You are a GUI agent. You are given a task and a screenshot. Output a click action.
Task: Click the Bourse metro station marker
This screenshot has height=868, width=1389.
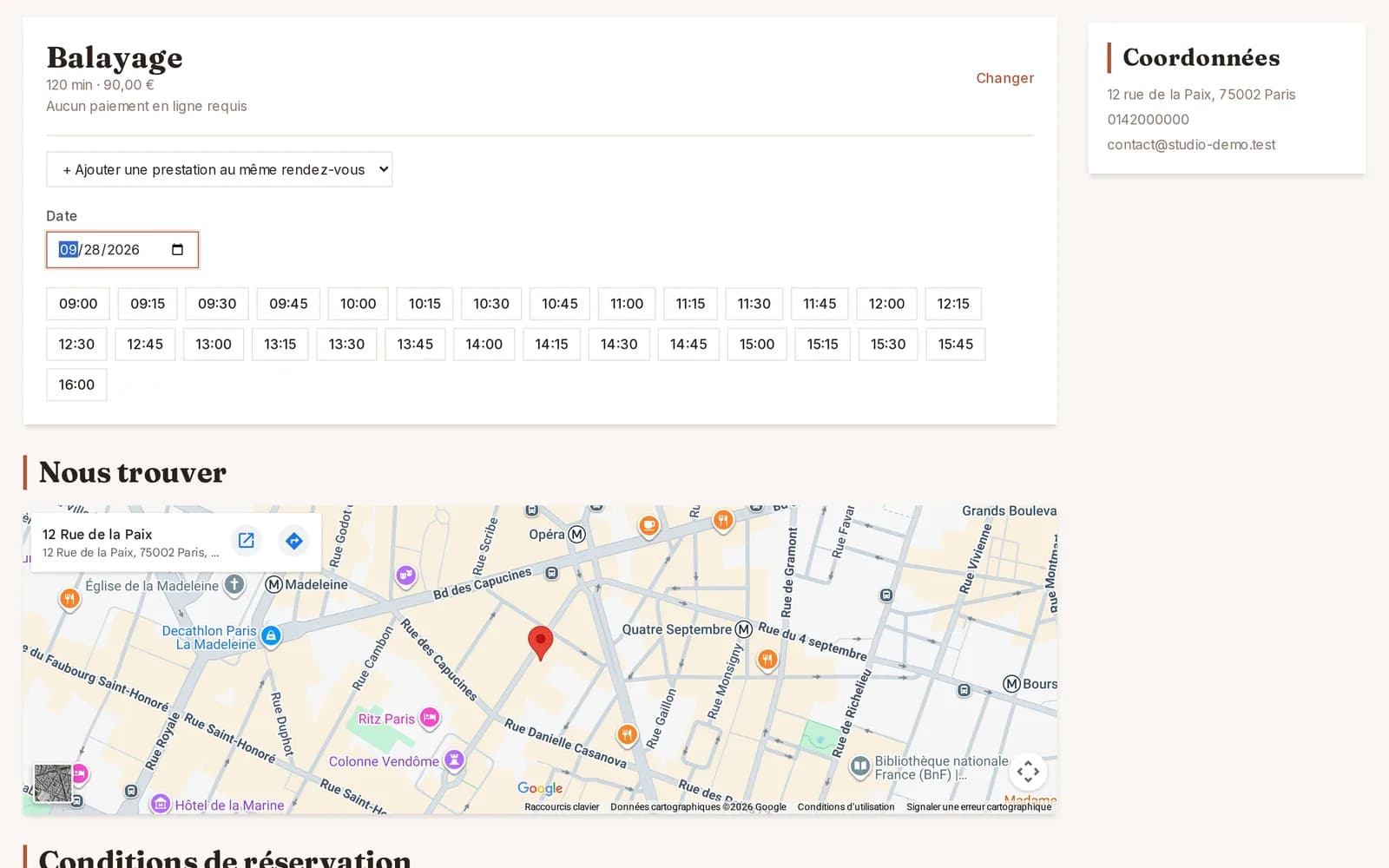pyautogui.click(x=1011, y=684)
